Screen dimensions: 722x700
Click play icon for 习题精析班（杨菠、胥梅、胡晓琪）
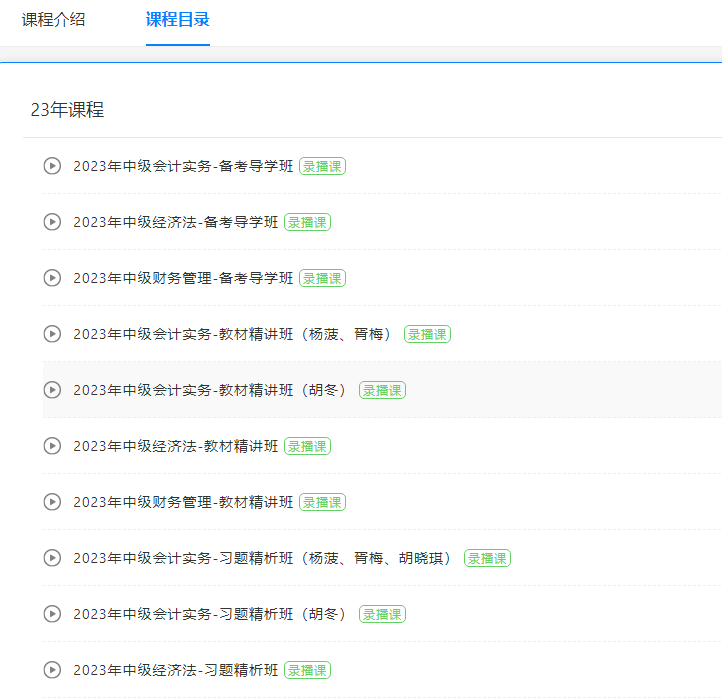click(x=52, y=558)
